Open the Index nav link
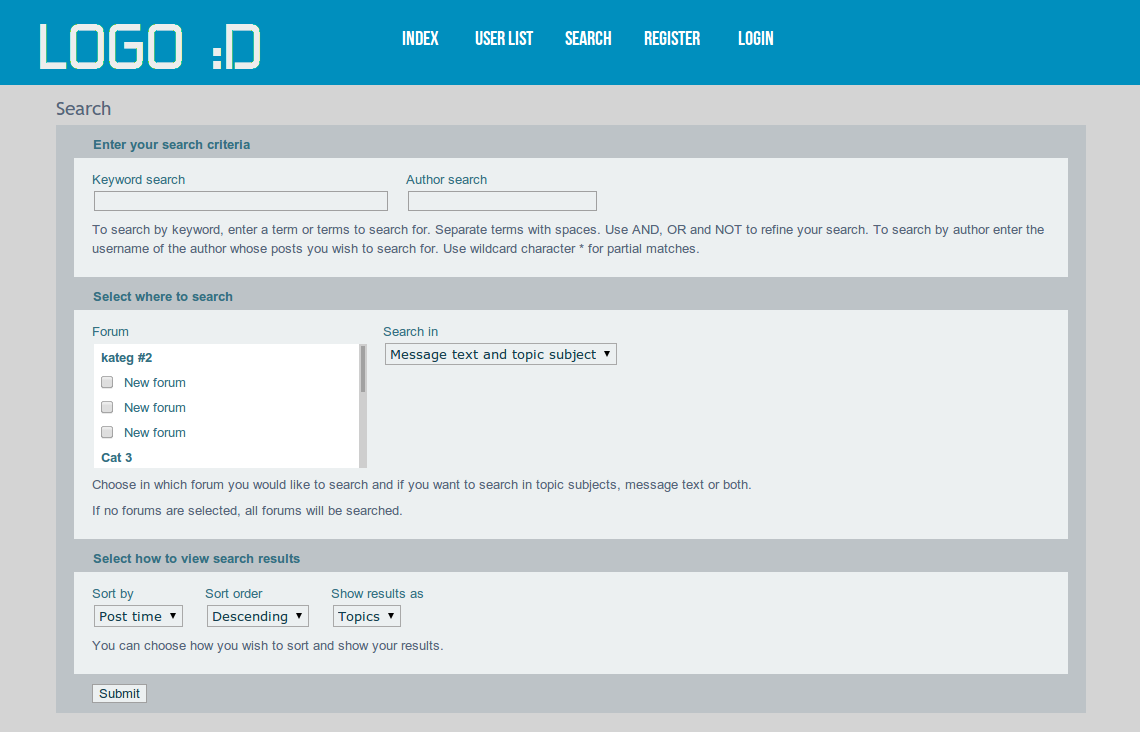 (420, 39)
